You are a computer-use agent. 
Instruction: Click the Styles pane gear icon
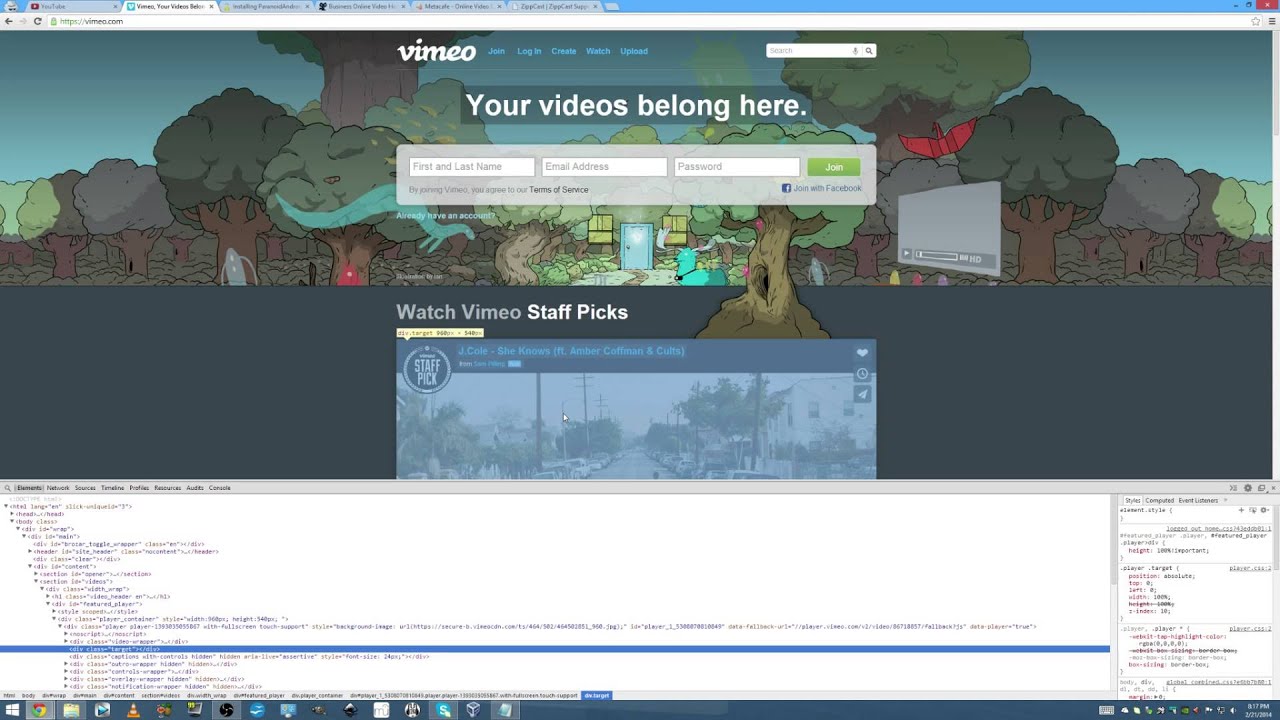coord(1264,510)
